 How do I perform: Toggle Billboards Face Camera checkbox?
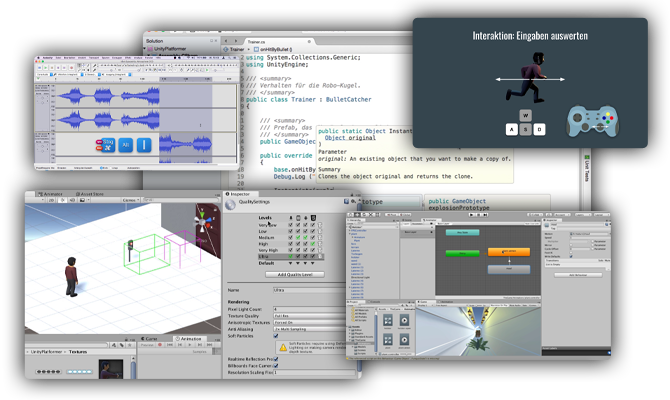[x=276, y=366]
